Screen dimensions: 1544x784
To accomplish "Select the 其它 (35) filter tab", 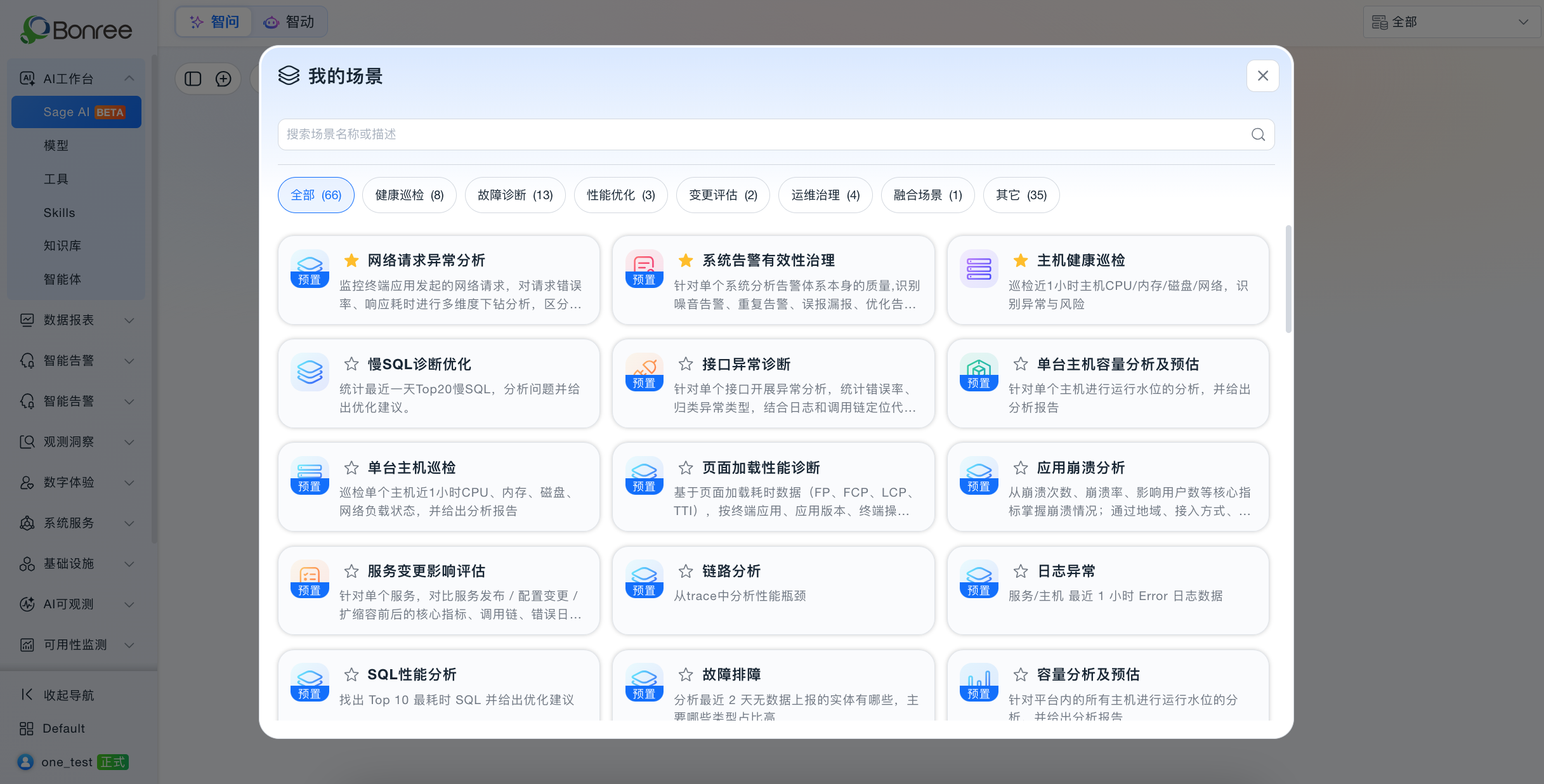I will point(1021,195).
